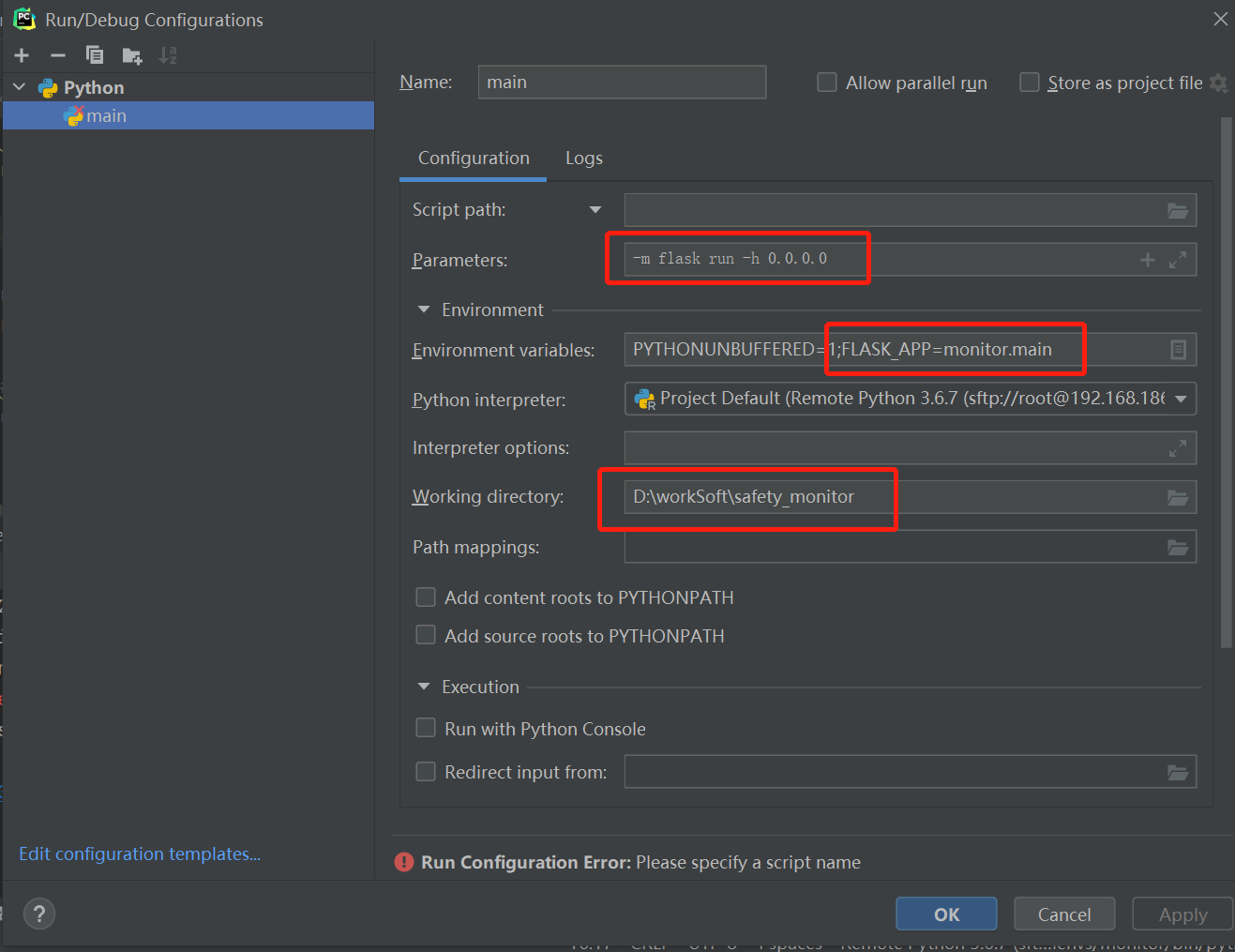The height and width of the screenshot is (952, 1235).
Task: Enable Run with Python Console
Action: [426, 728]
